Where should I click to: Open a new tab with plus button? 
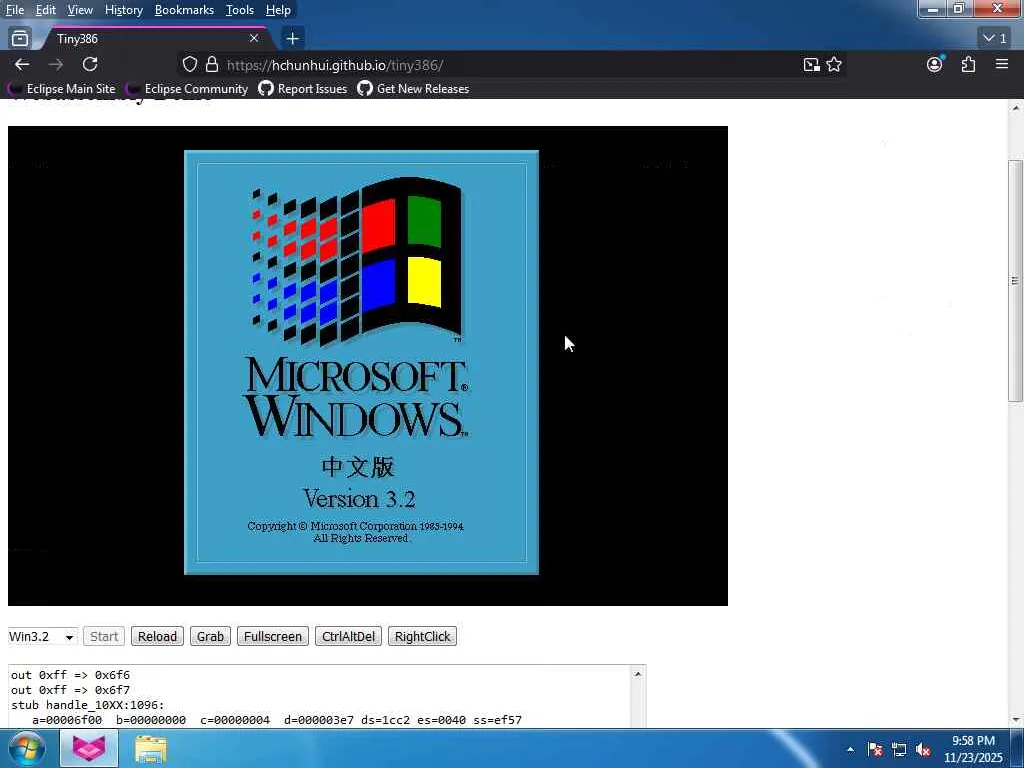tap(293, 39)
